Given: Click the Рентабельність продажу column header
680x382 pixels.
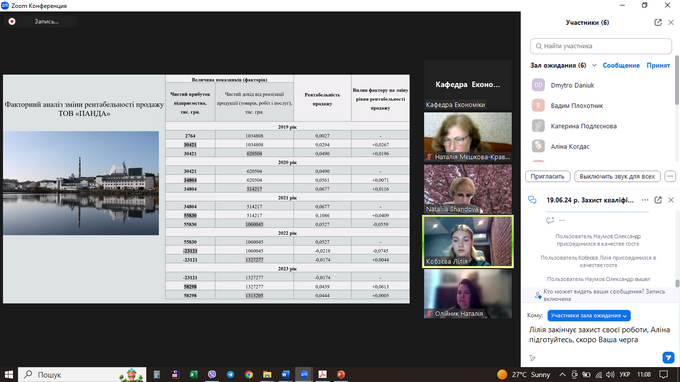Looking at the screenshot, I should tap(322, 99).
